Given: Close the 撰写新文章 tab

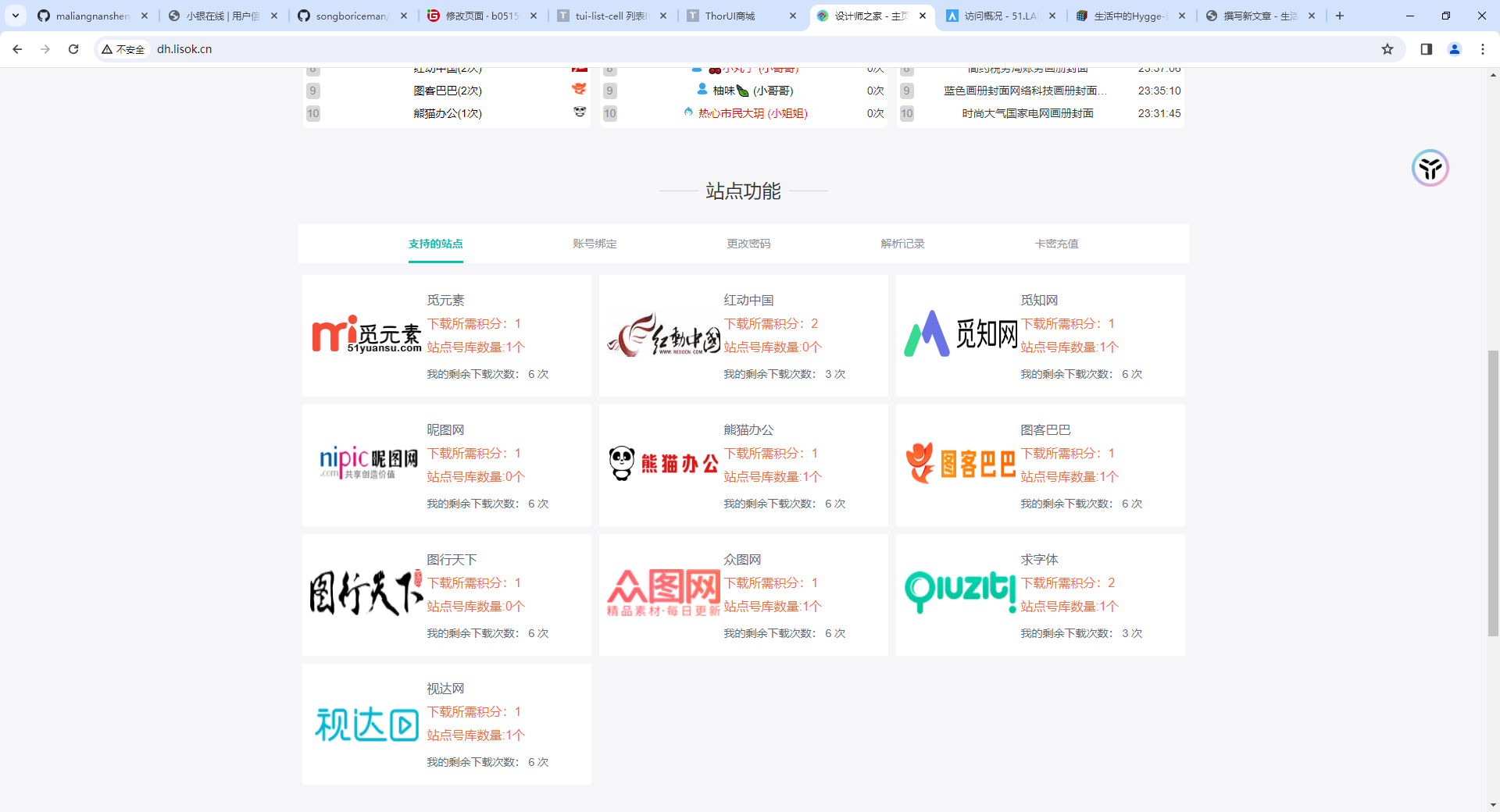Looking at the screenshot, I should pos(1312,16).
